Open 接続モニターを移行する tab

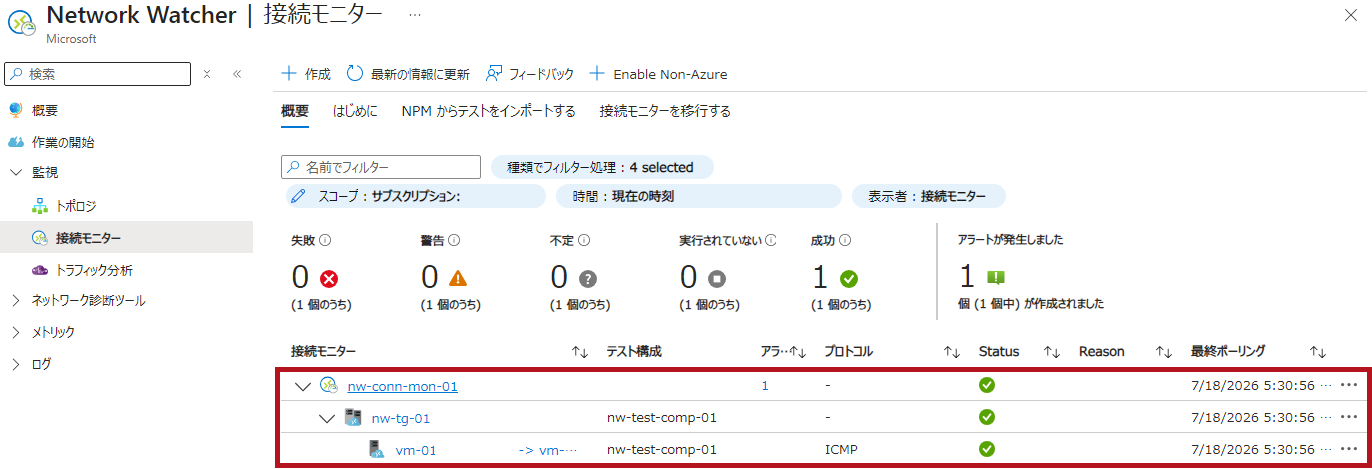pos(665,111)
